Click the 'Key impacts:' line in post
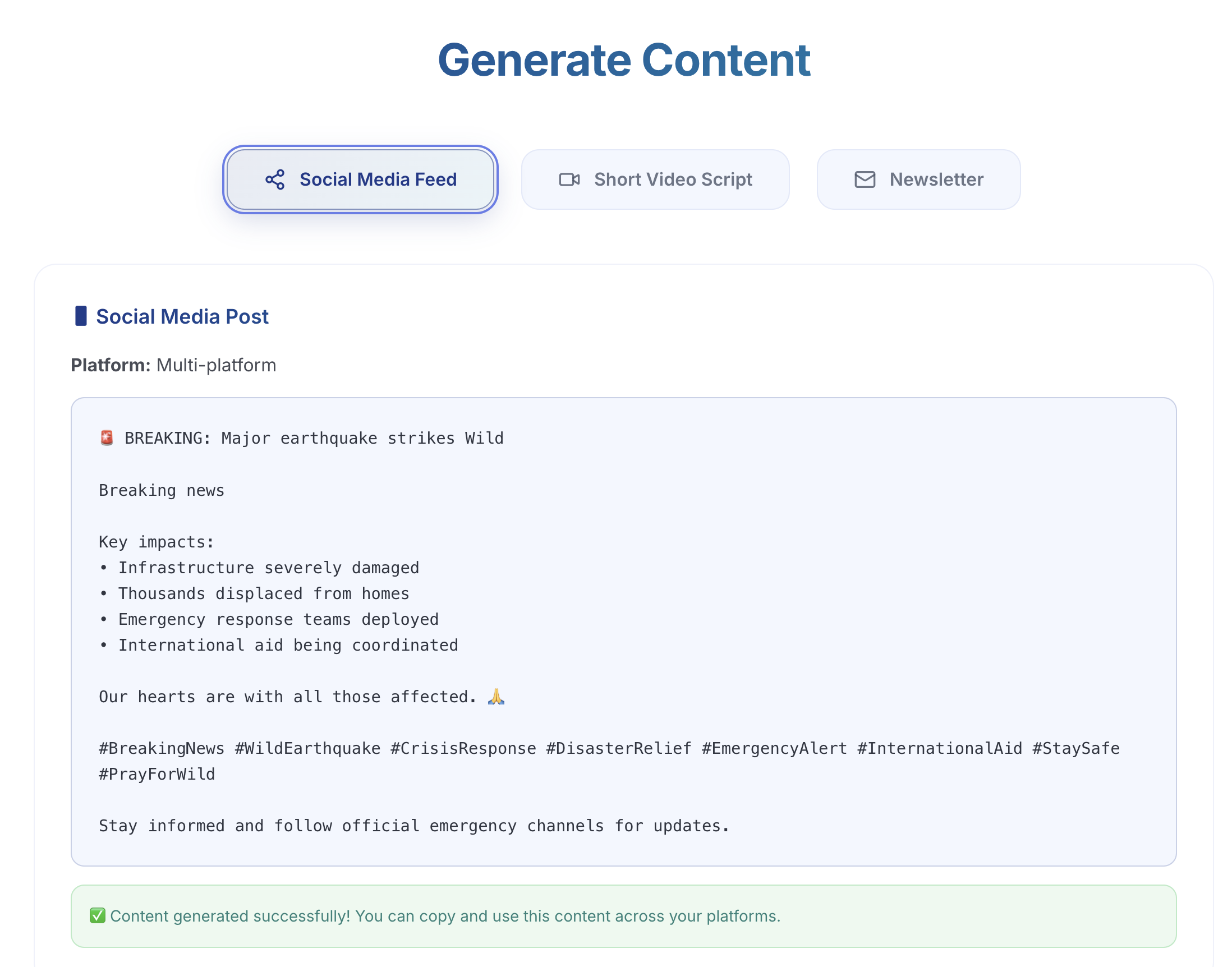The height and width of the screenshot is (967, 1232). coord(157,542)
